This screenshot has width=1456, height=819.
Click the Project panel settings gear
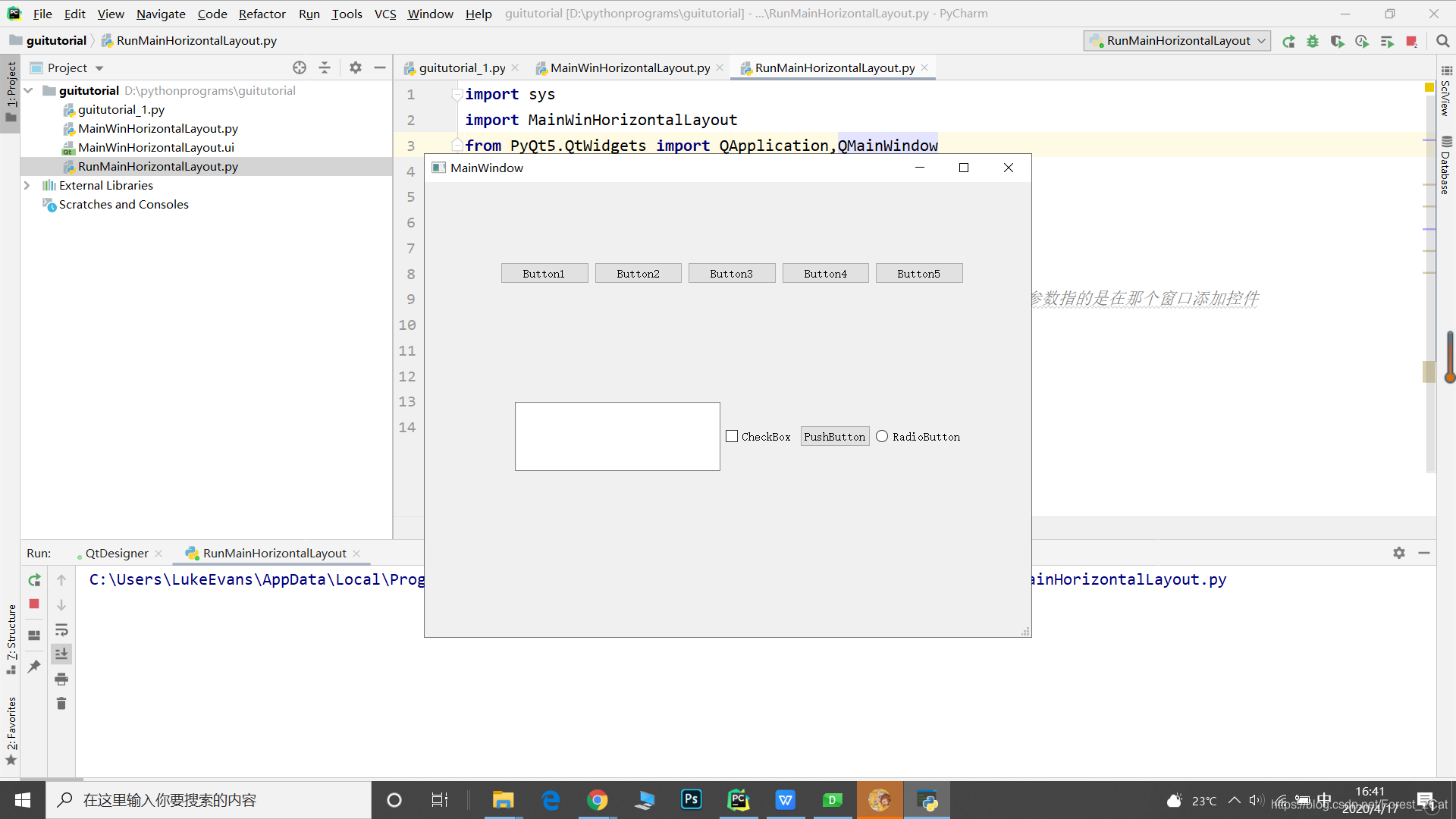click(355, 67)
